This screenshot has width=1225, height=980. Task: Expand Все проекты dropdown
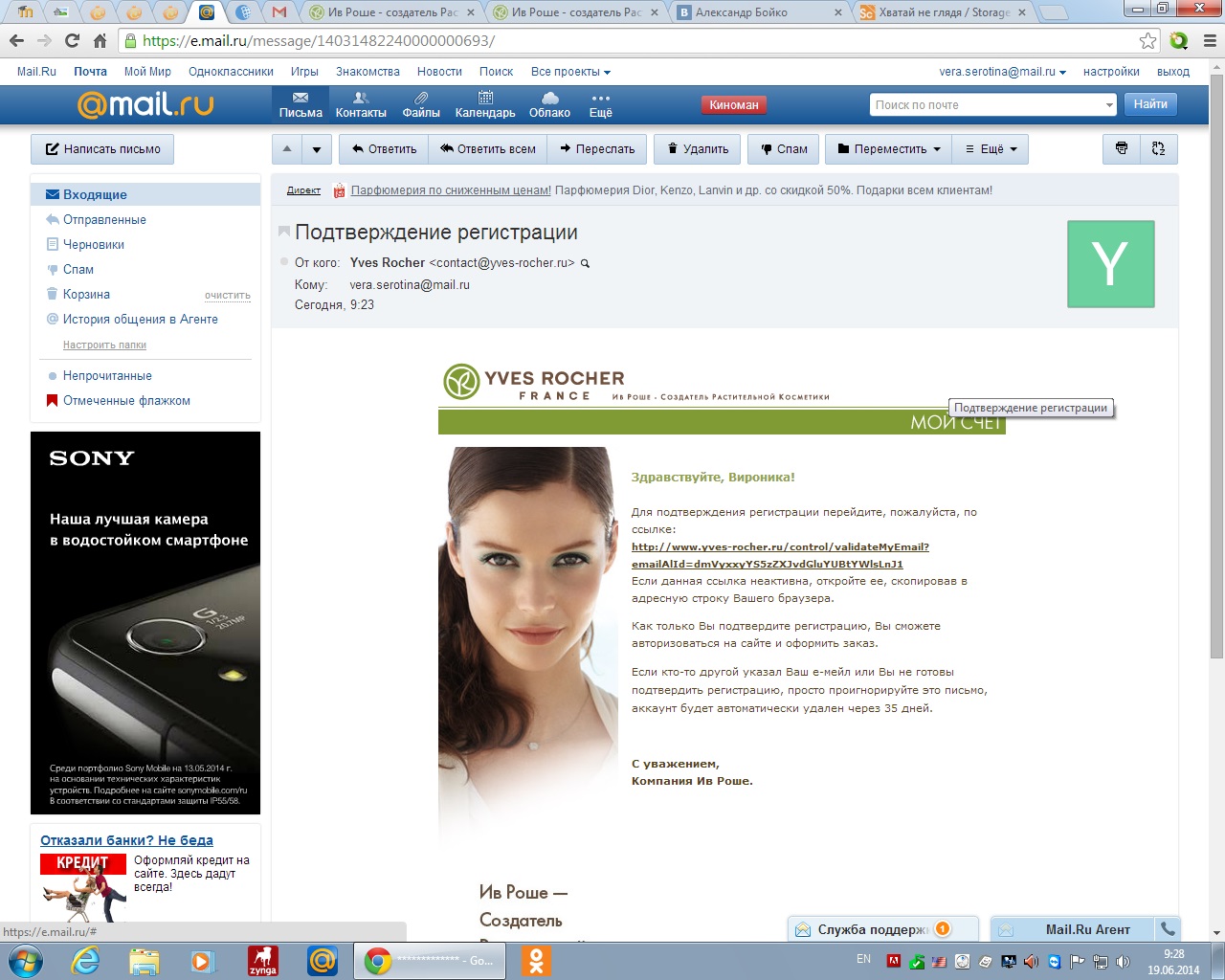point(570,72)
